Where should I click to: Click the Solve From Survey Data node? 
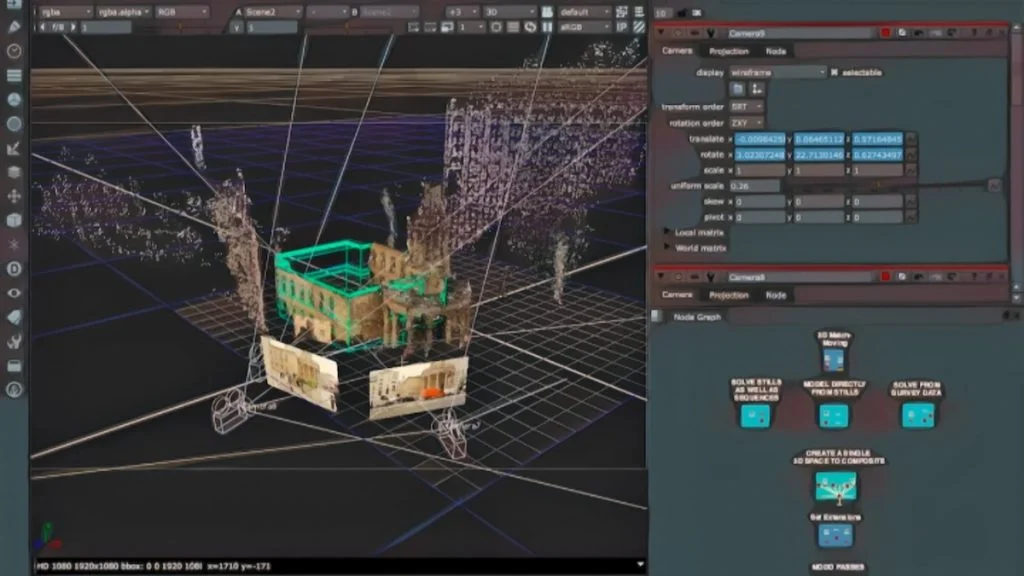[917, 415]
